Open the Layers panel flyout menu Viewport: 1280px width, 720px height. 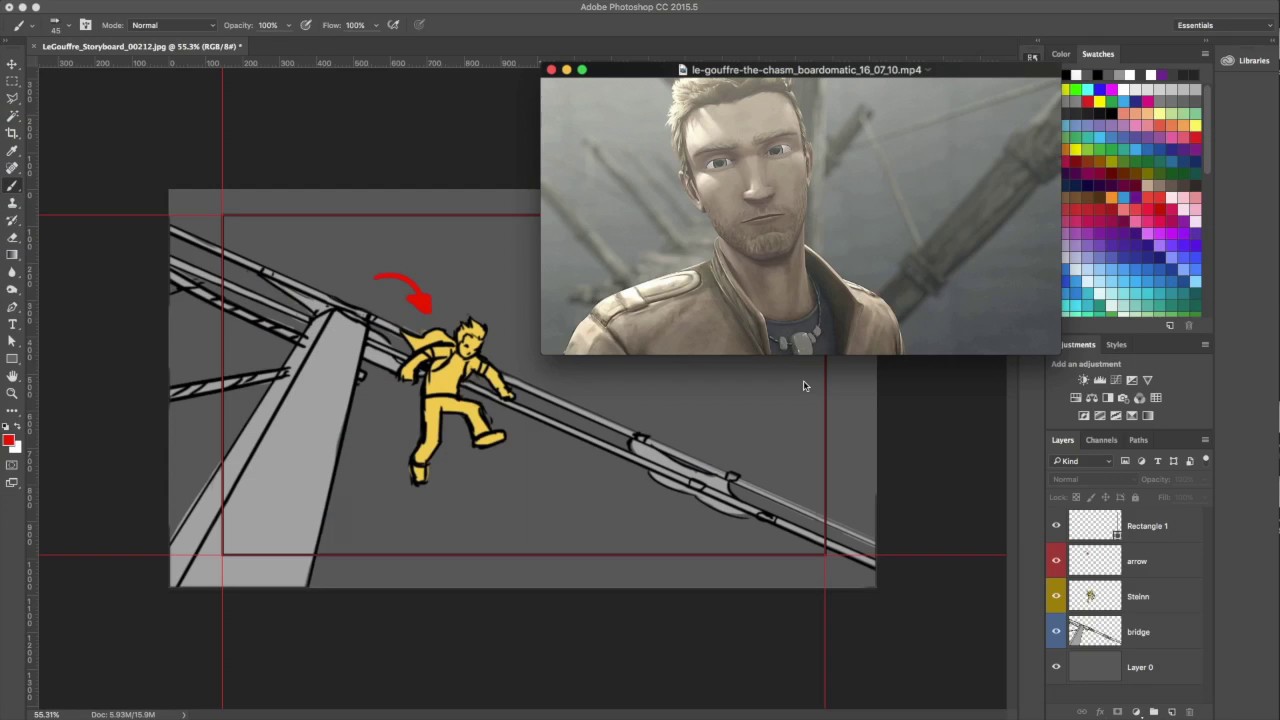point(1205,440)
